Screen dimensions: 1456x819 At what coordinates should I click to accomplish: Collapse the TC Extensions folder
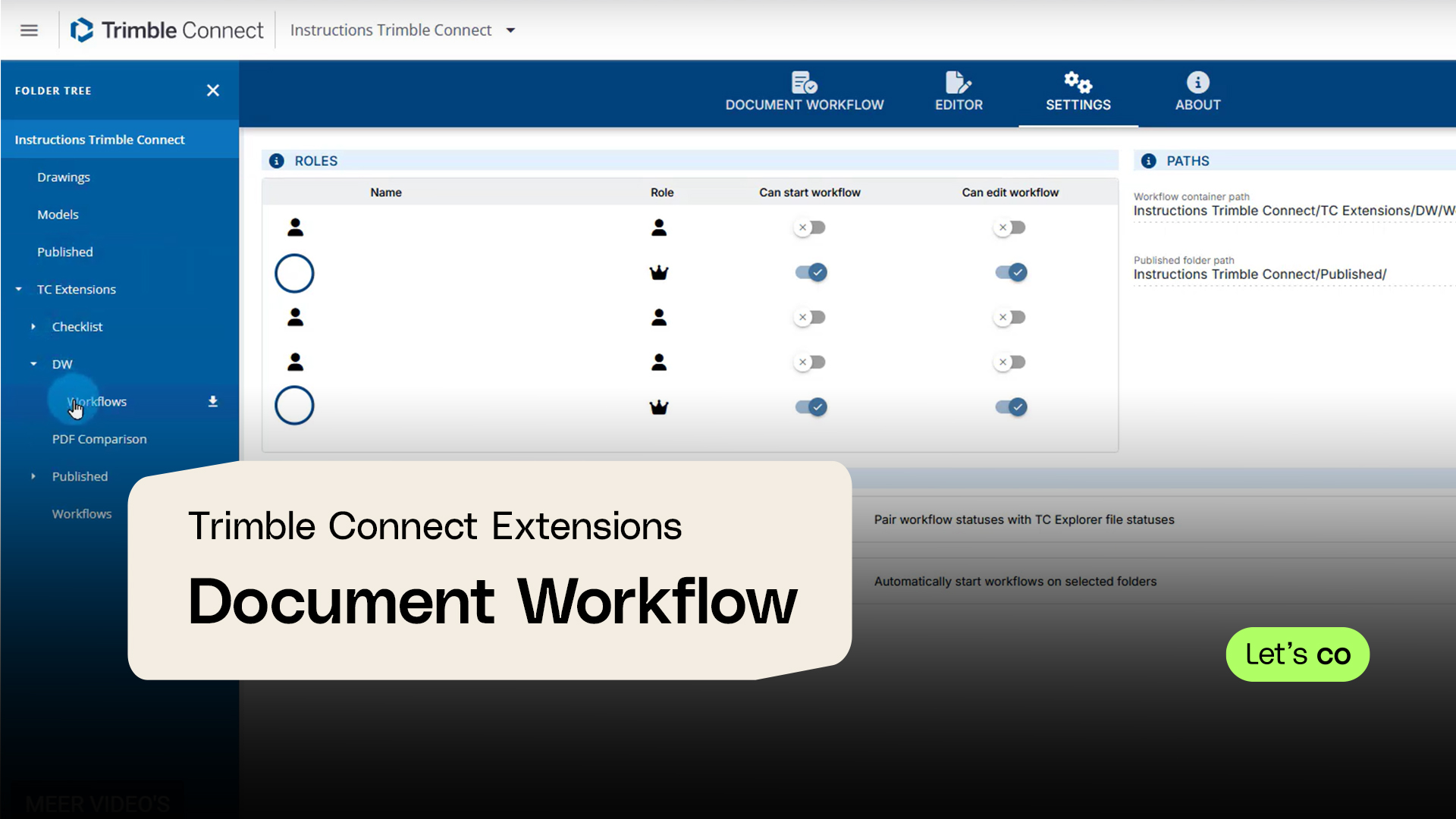pos(19,289)
